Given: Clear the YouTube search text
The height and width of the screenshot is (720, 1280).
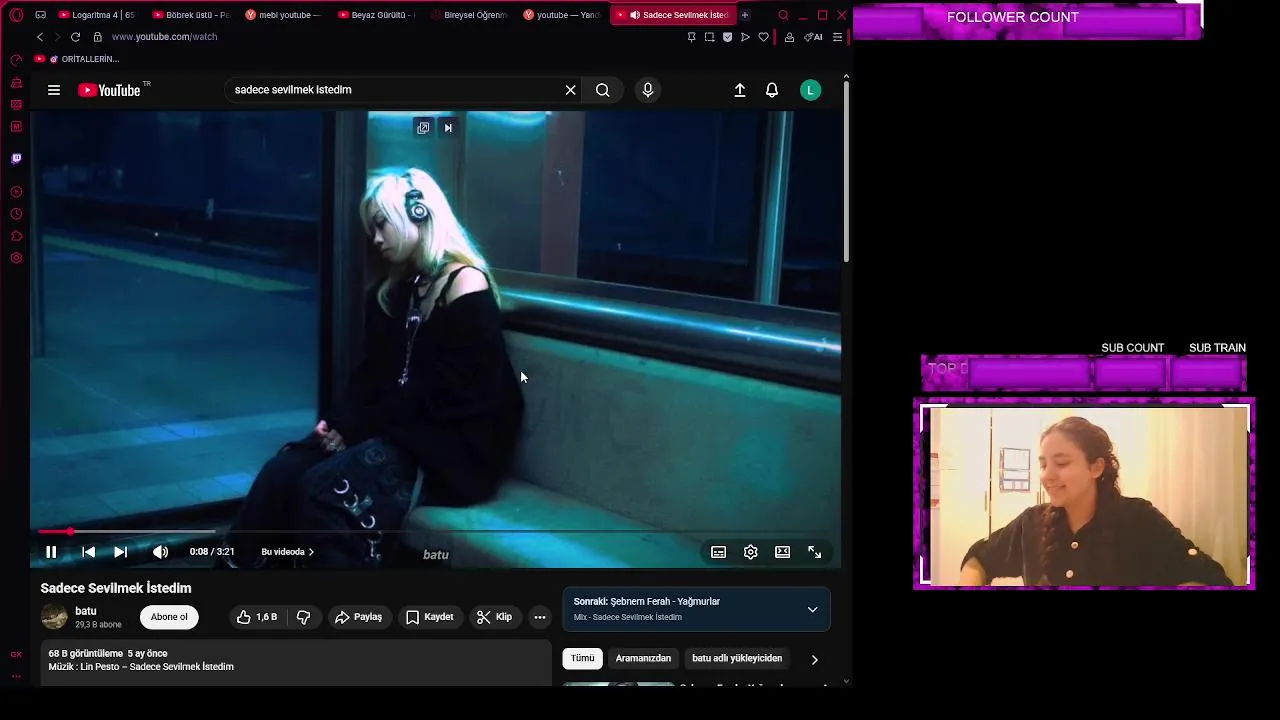Looking at the screenshot, I should pyautogui.click(x=570, y=90).
